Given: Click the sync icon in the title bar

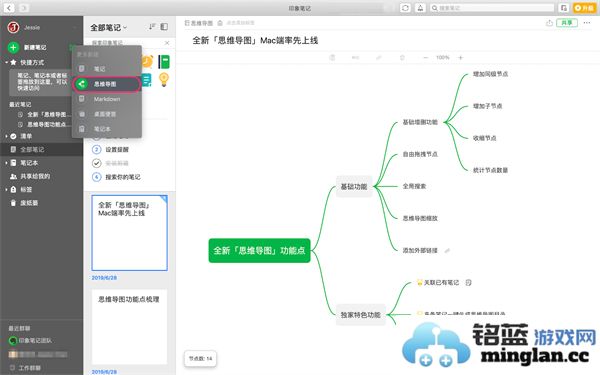Looking at the screenshot, I should 405,8.
